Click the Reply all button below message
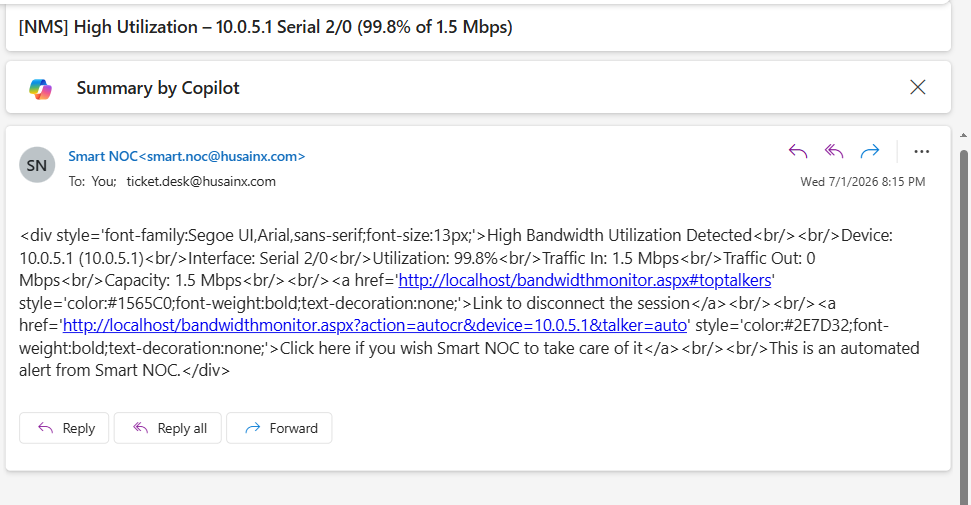This screenshot has height=505, width=971. [x=167, y=428]
